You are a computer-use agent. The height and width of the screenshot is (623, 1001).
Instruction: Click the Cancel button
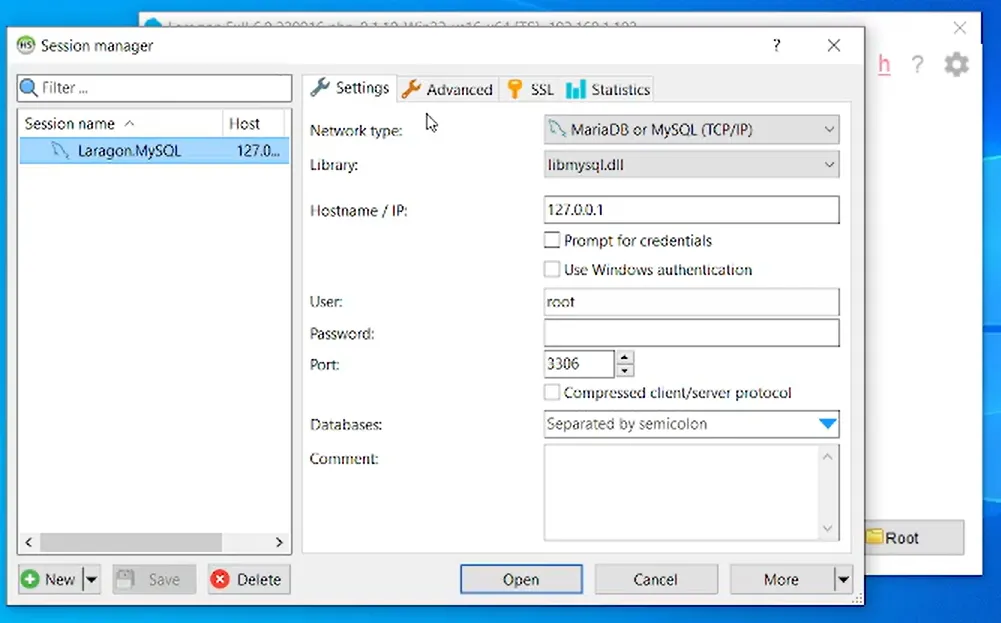coord(656,580)
